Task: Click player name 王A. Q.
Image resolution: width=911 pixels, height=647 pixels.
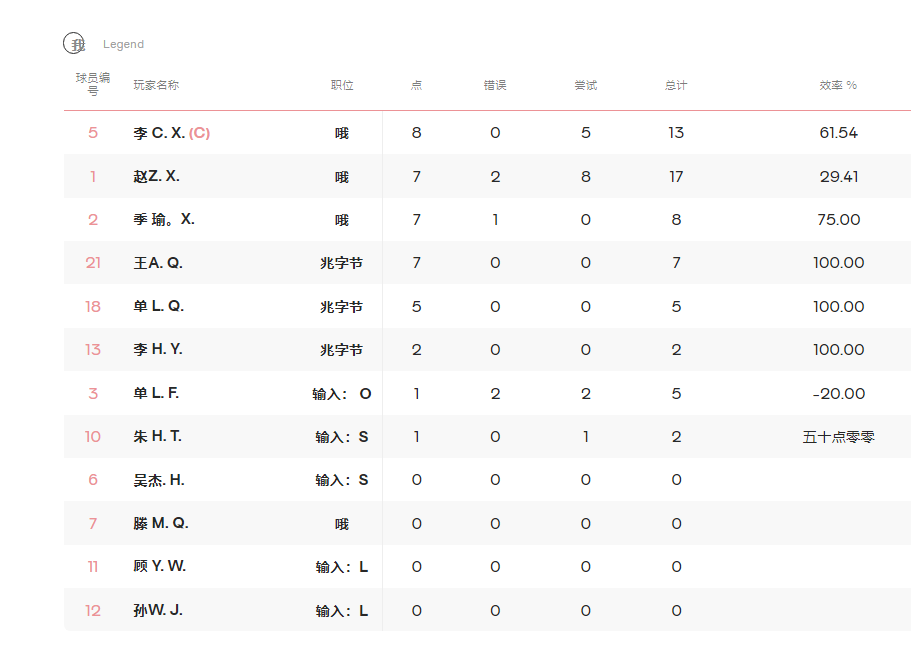Action: pos(158,263)
